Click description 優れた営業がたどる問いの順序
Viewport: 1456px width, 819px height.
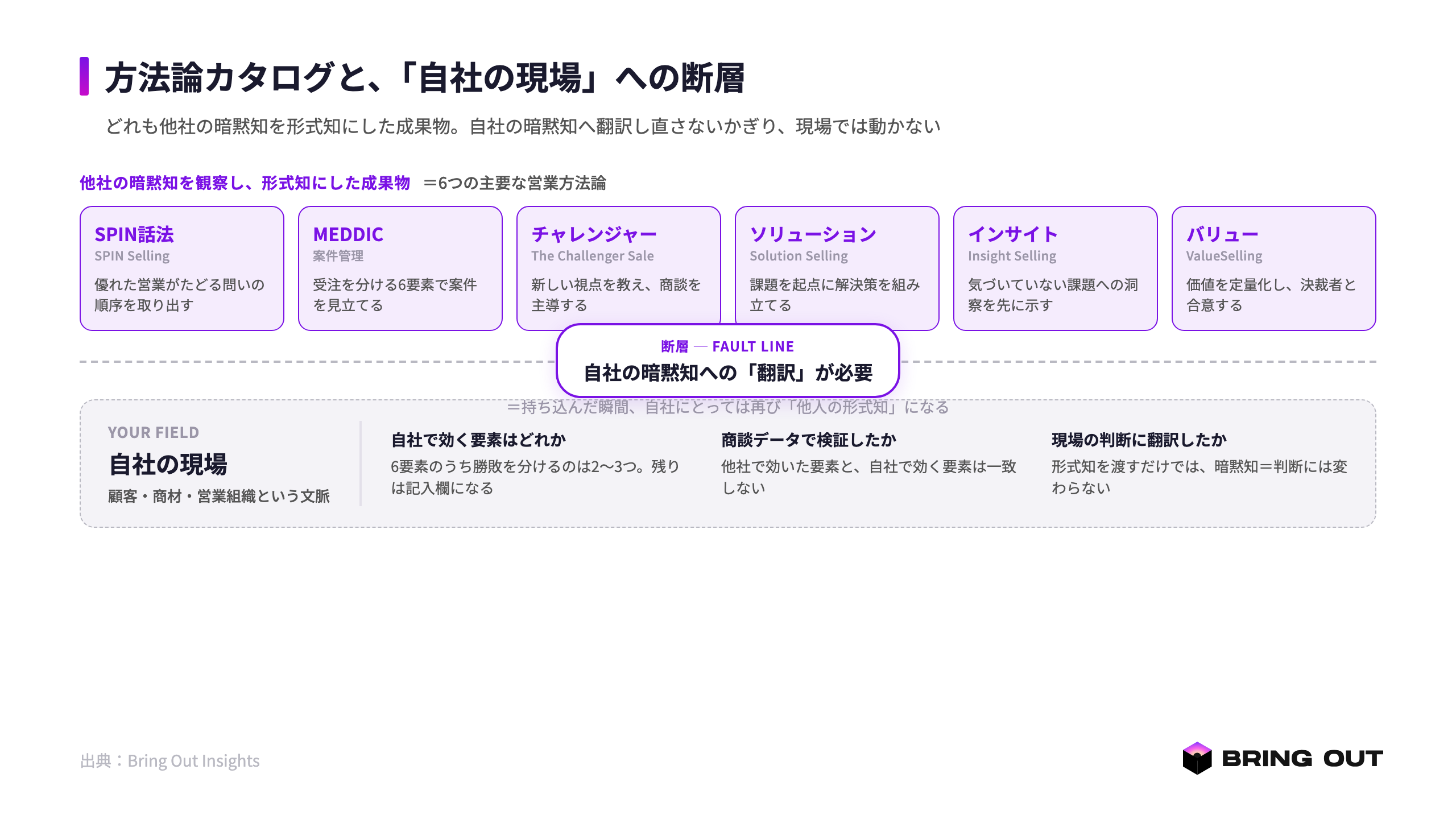coord(180,295)
